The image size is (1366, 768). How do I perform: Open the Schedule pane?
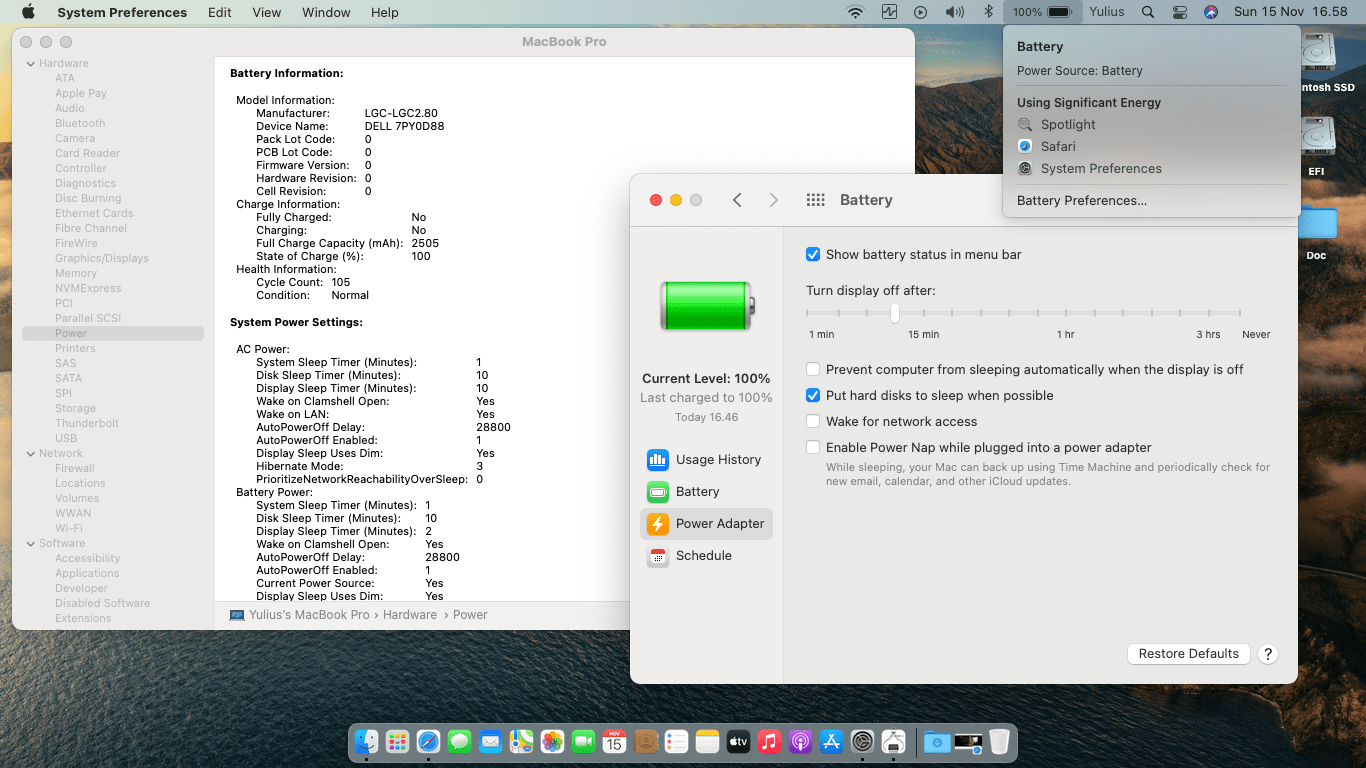click(x=703, y=556)
